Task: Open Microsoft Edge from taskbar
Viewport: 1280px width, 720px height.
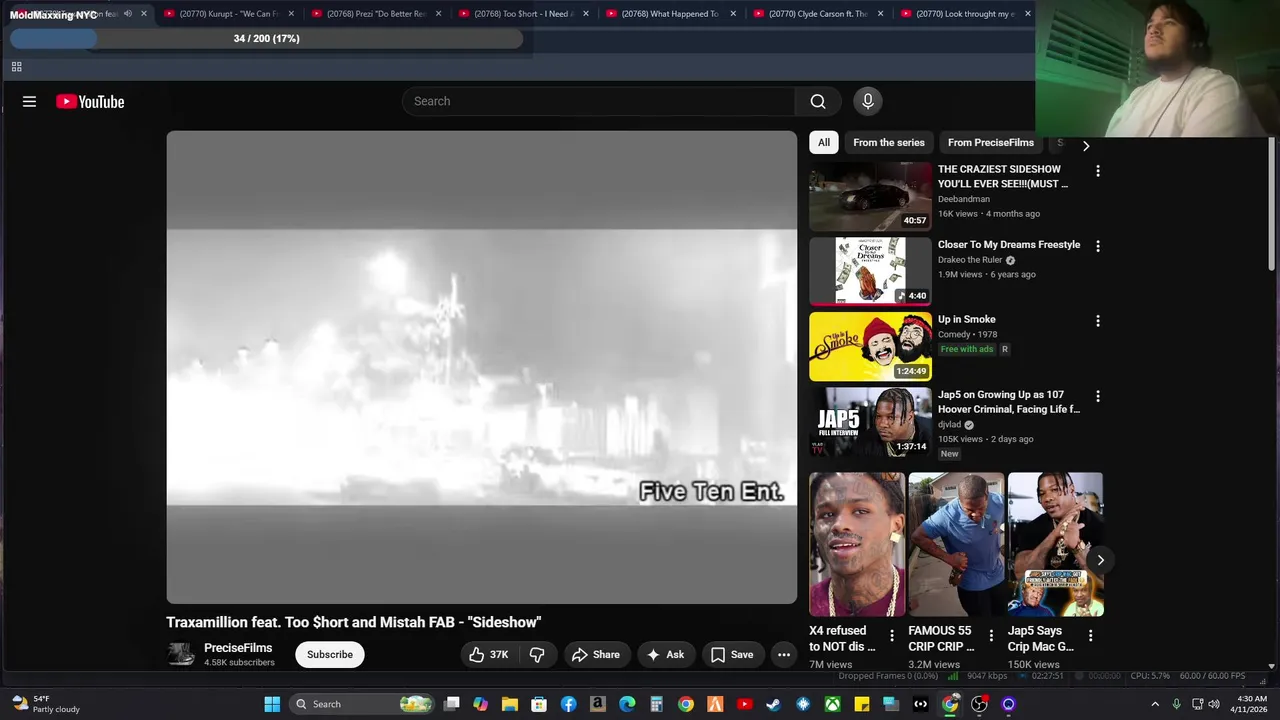Action: click(627, 704)
